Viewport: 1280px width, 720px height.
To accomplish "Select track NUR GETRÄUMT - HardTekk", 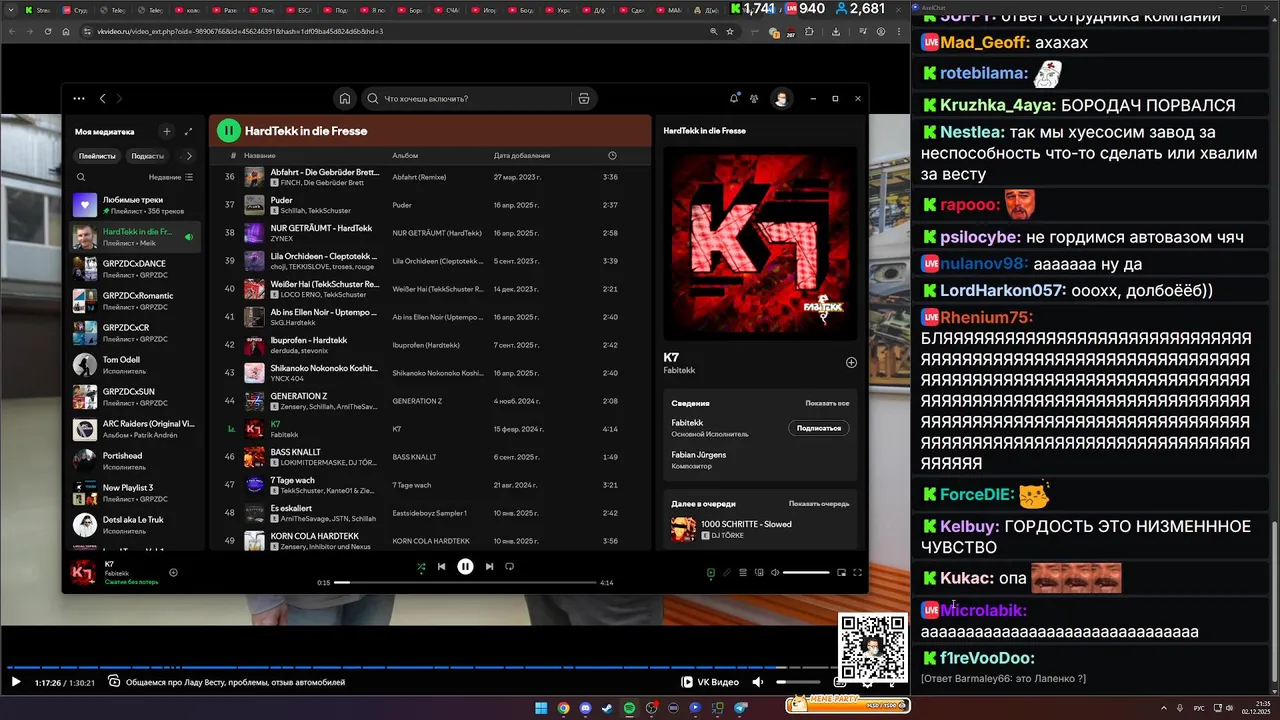I will (430, 233).
